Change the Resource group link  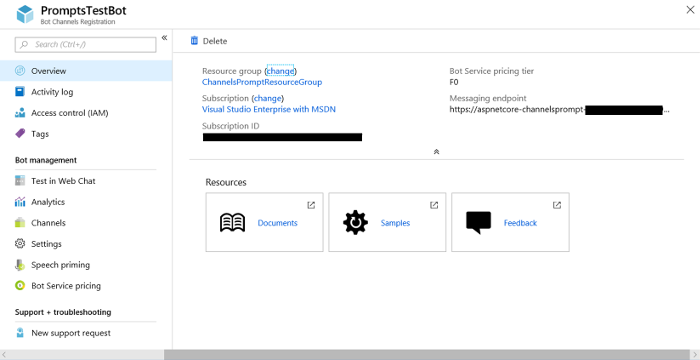(x=280, y=71)
